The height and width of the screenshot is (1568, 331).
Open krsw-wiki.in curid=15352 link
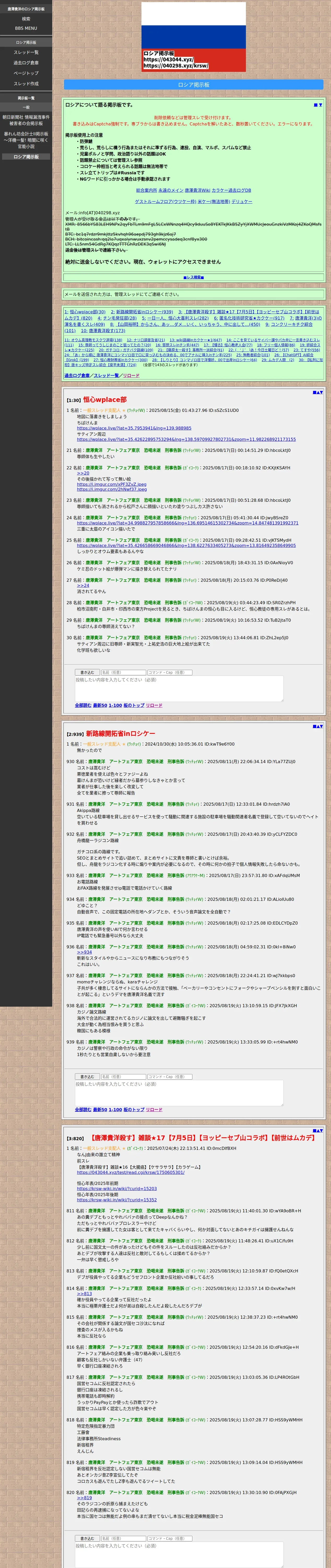pyautogui.click(x=117, y=1200)
